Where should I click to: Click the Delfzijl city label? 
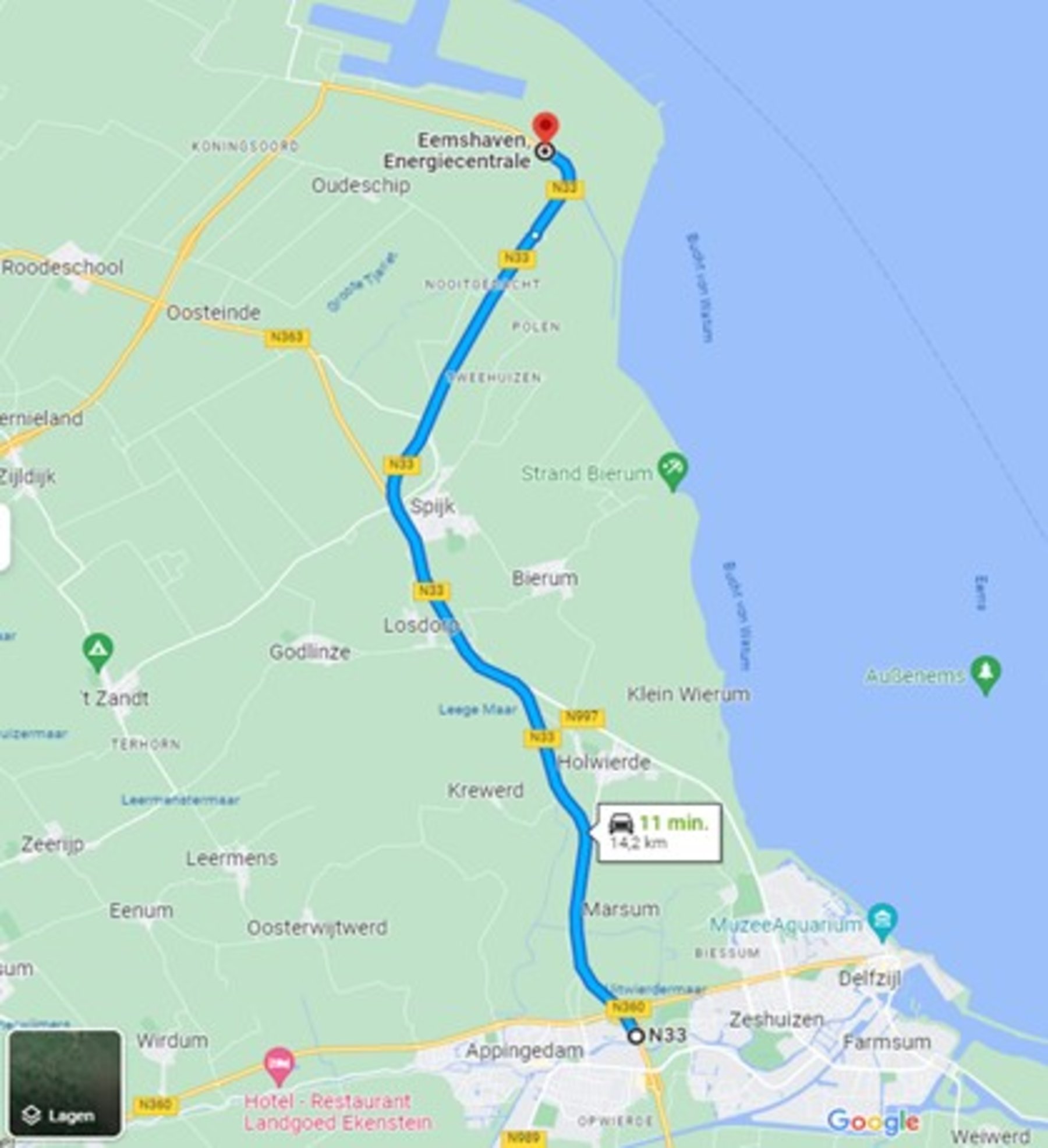point(869,979)
